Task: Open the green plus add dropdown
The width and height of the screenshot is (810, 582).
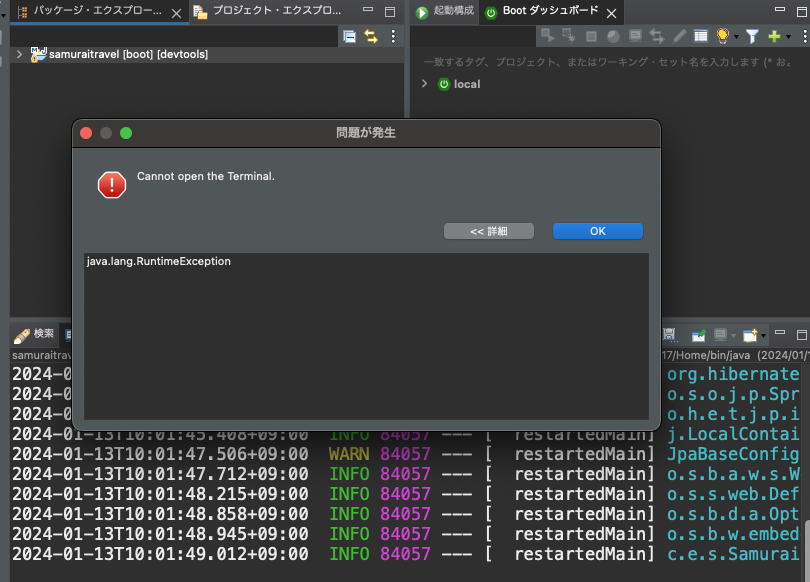Action: pyautogui.click(x=777, y=36)
